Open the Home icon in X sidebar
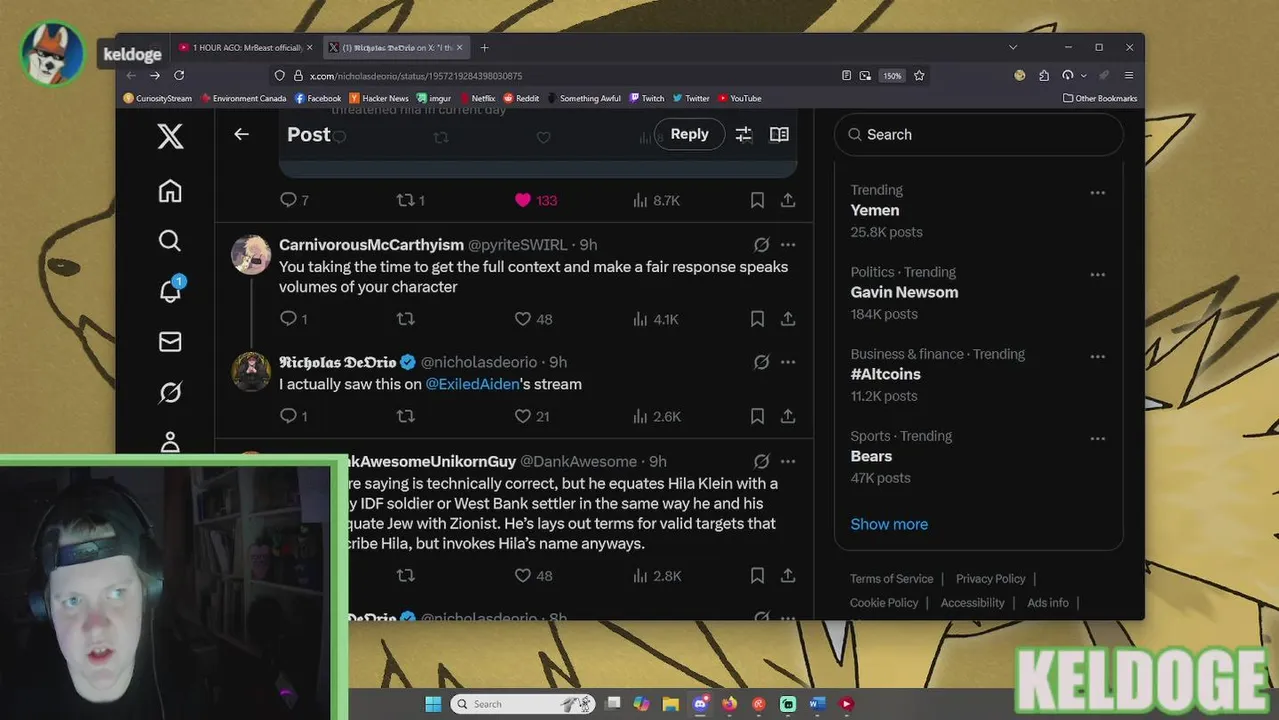Viewport: 1279px width, 720px height. [x=170, y=191]
